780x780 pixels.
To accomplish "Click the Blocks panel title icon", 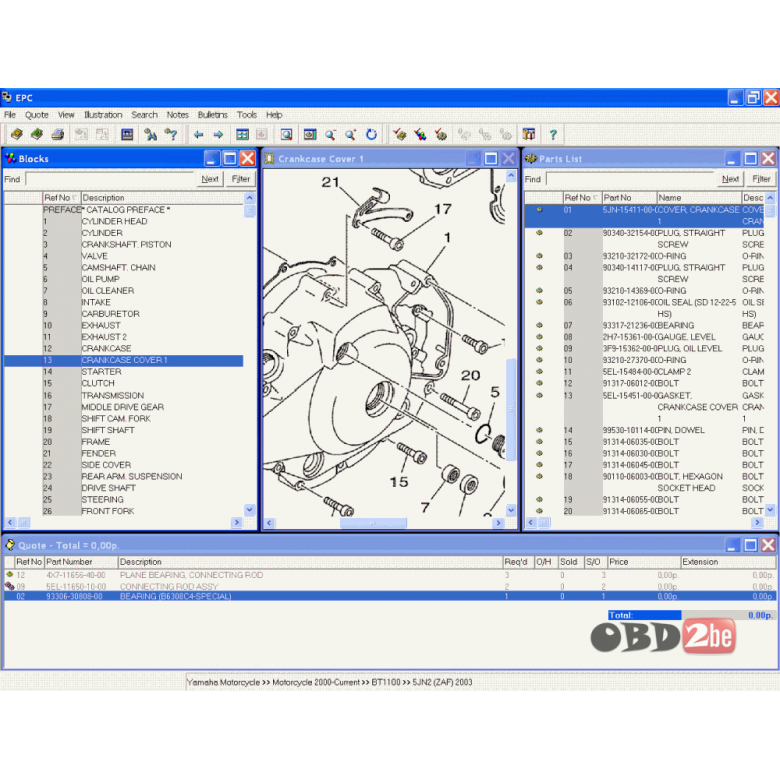I will [10, 159].
